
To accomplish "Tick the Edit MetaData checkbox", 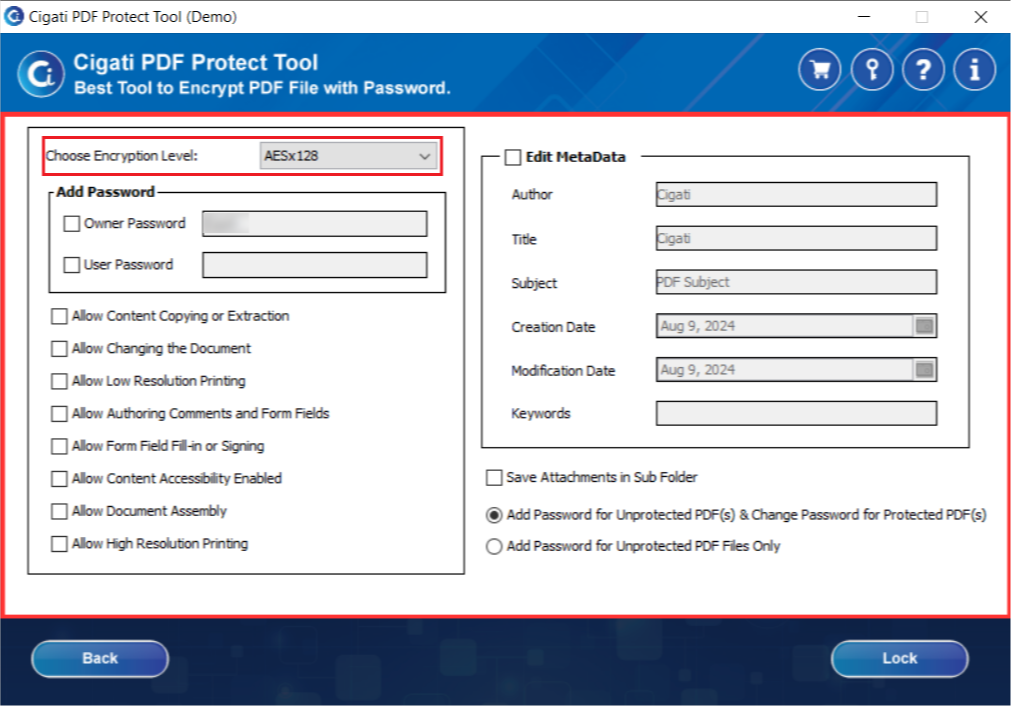I will 513,157.
